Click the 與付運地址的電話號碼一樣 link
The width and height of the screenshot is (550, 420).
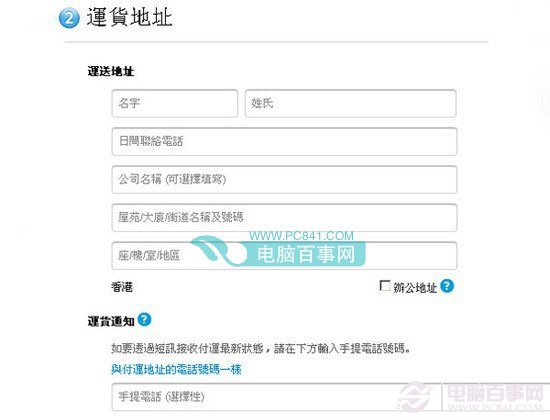pyautogui.click(x=176, y=369)
